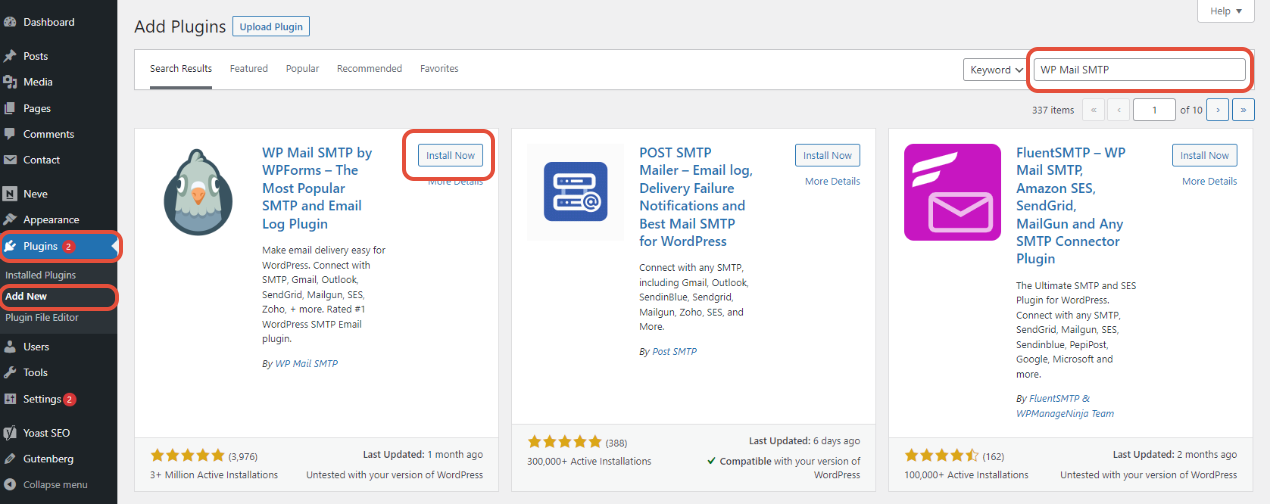This screenshot has height=504, width=1270.
Task: Open Installed Plugins submenu item
Action: click(x=40, y=275)
